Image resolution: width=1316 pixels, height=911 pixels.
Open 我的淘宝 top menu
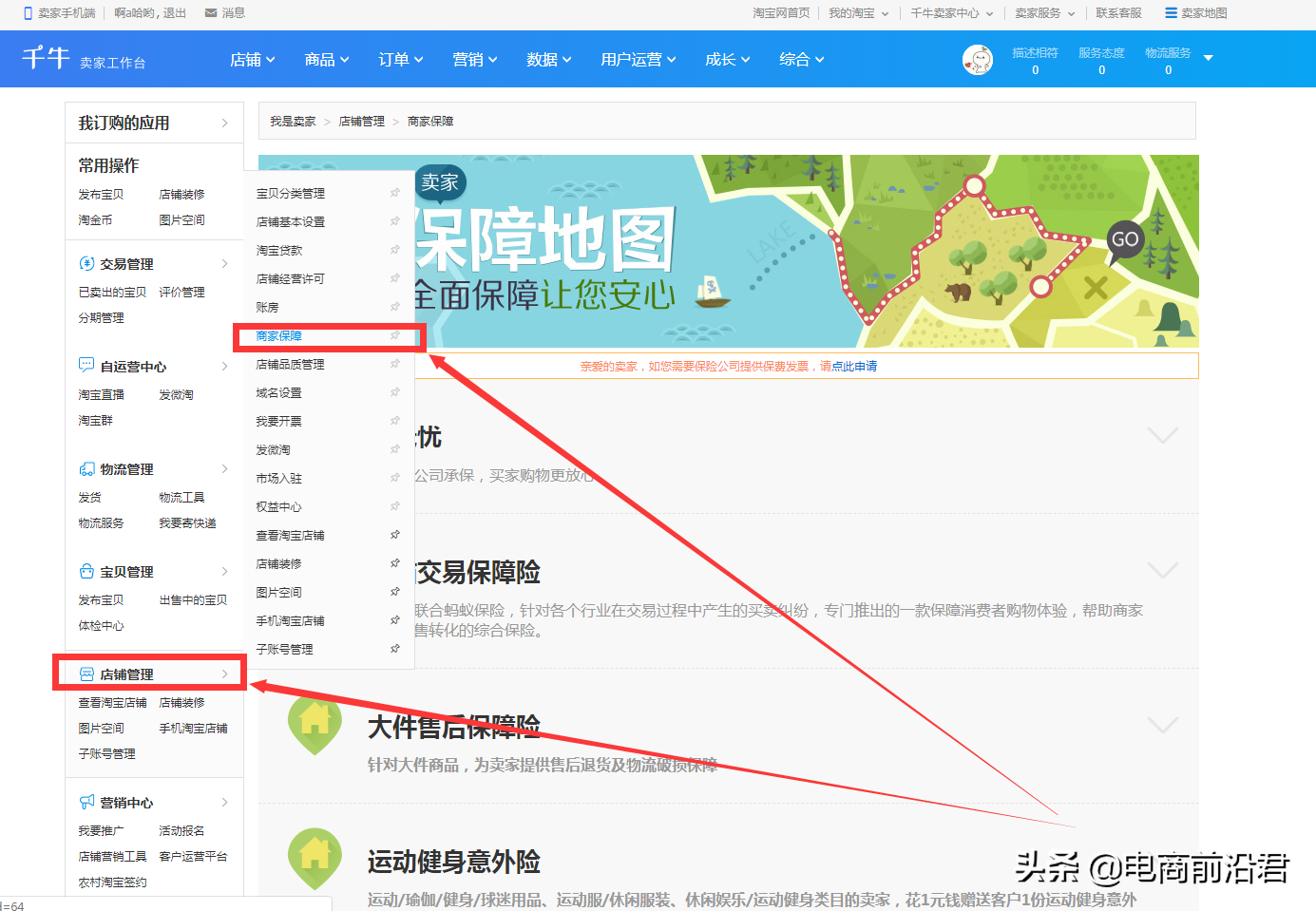pos(858,13)
